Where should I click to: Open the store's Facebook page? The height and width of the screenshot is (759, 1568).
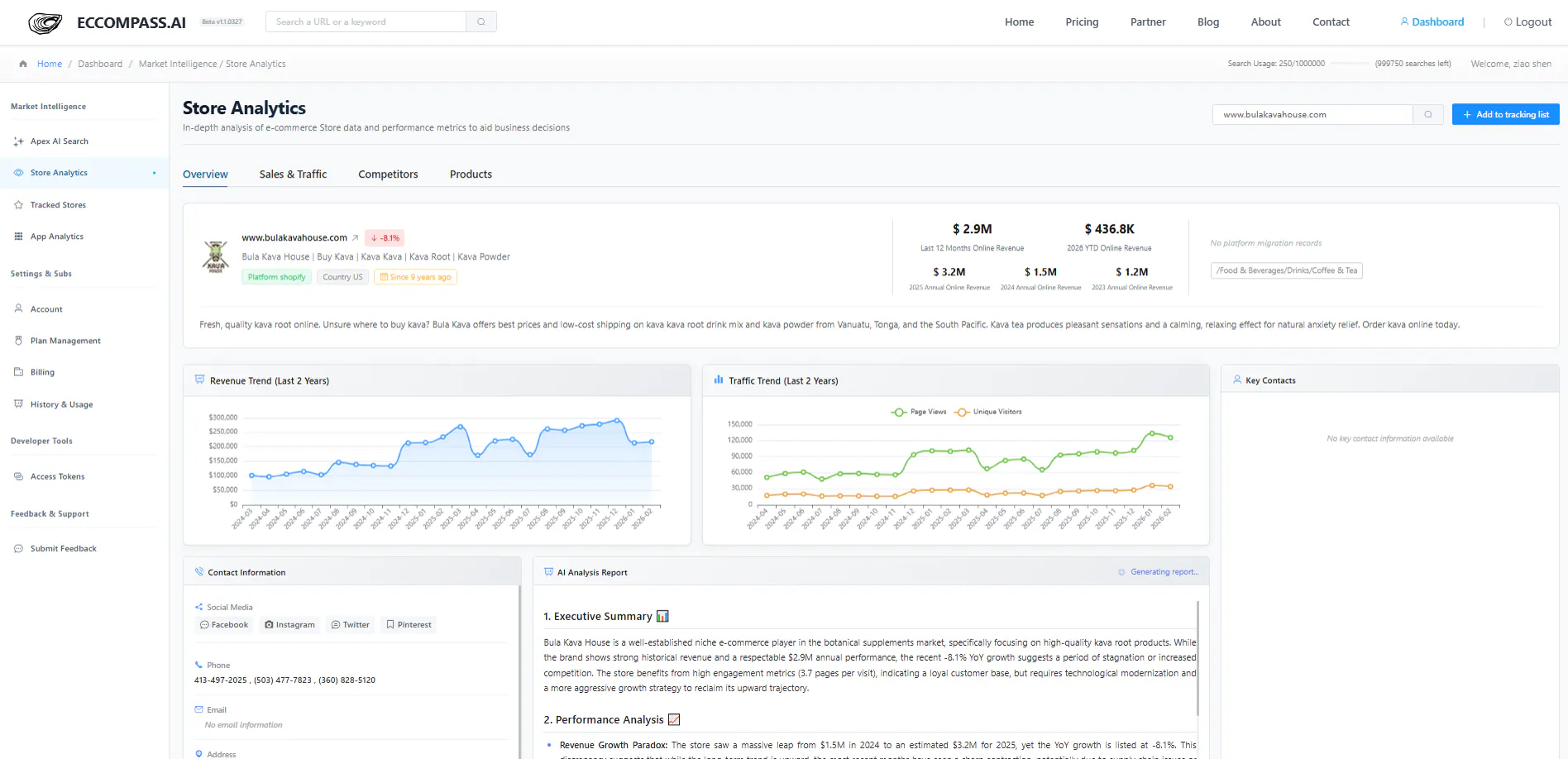[x=224, y=625]
